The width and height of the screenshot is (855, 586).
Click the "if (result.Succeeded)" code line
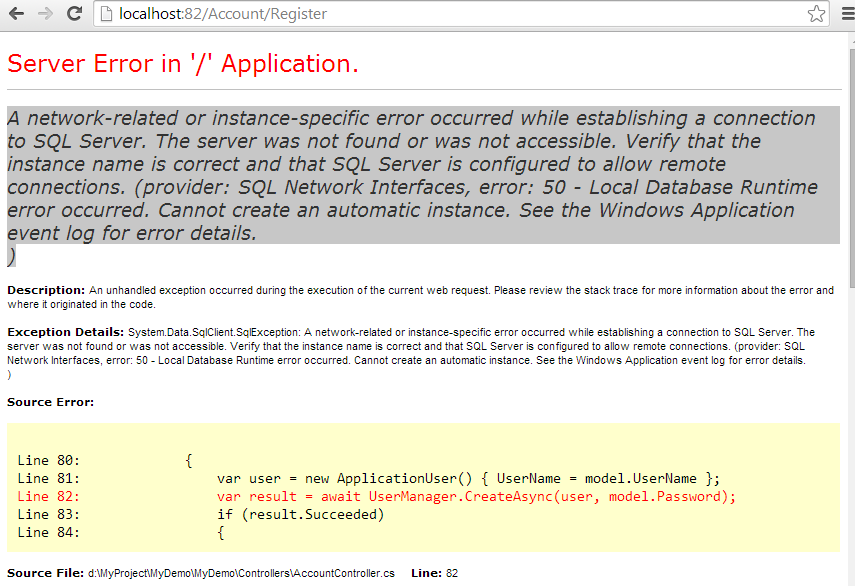tap(300, 515)
